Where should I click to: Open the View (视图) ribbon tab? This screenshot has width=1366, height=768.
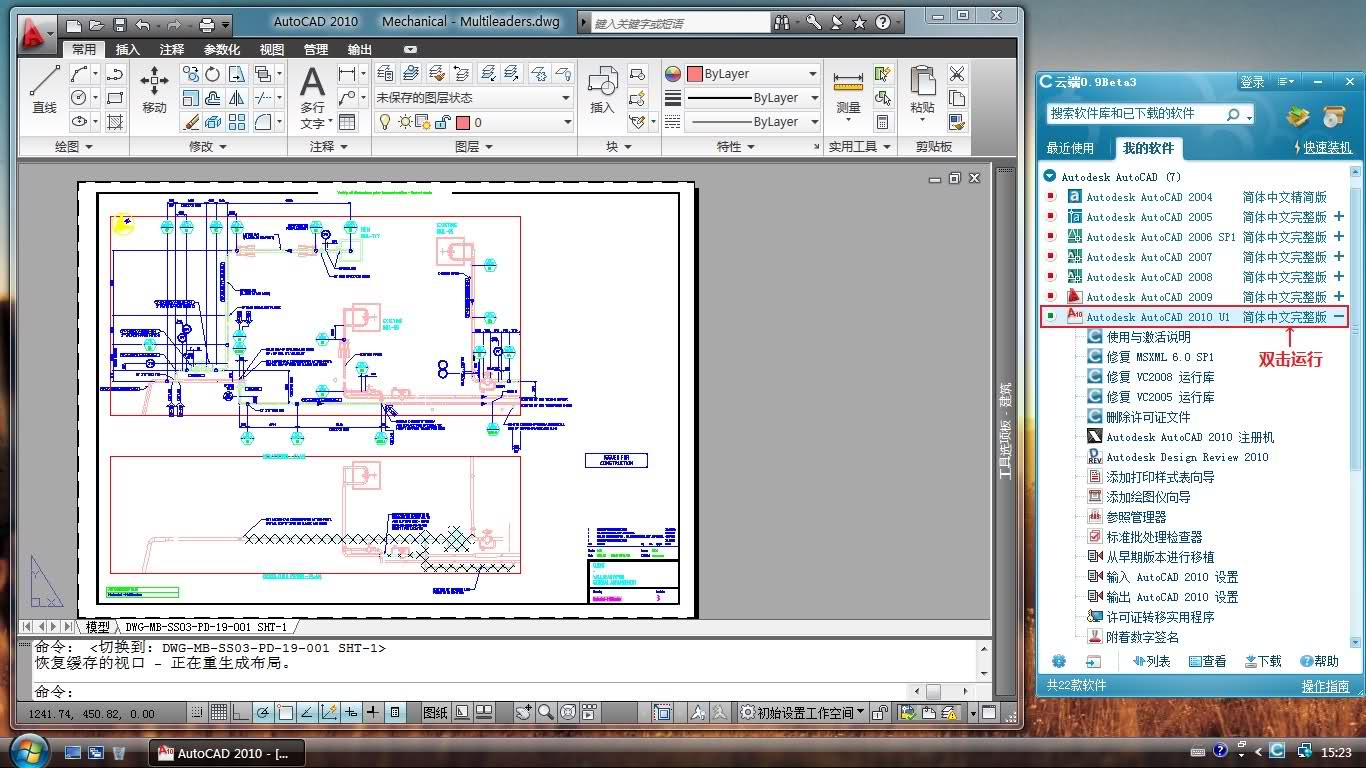[272, 49]
